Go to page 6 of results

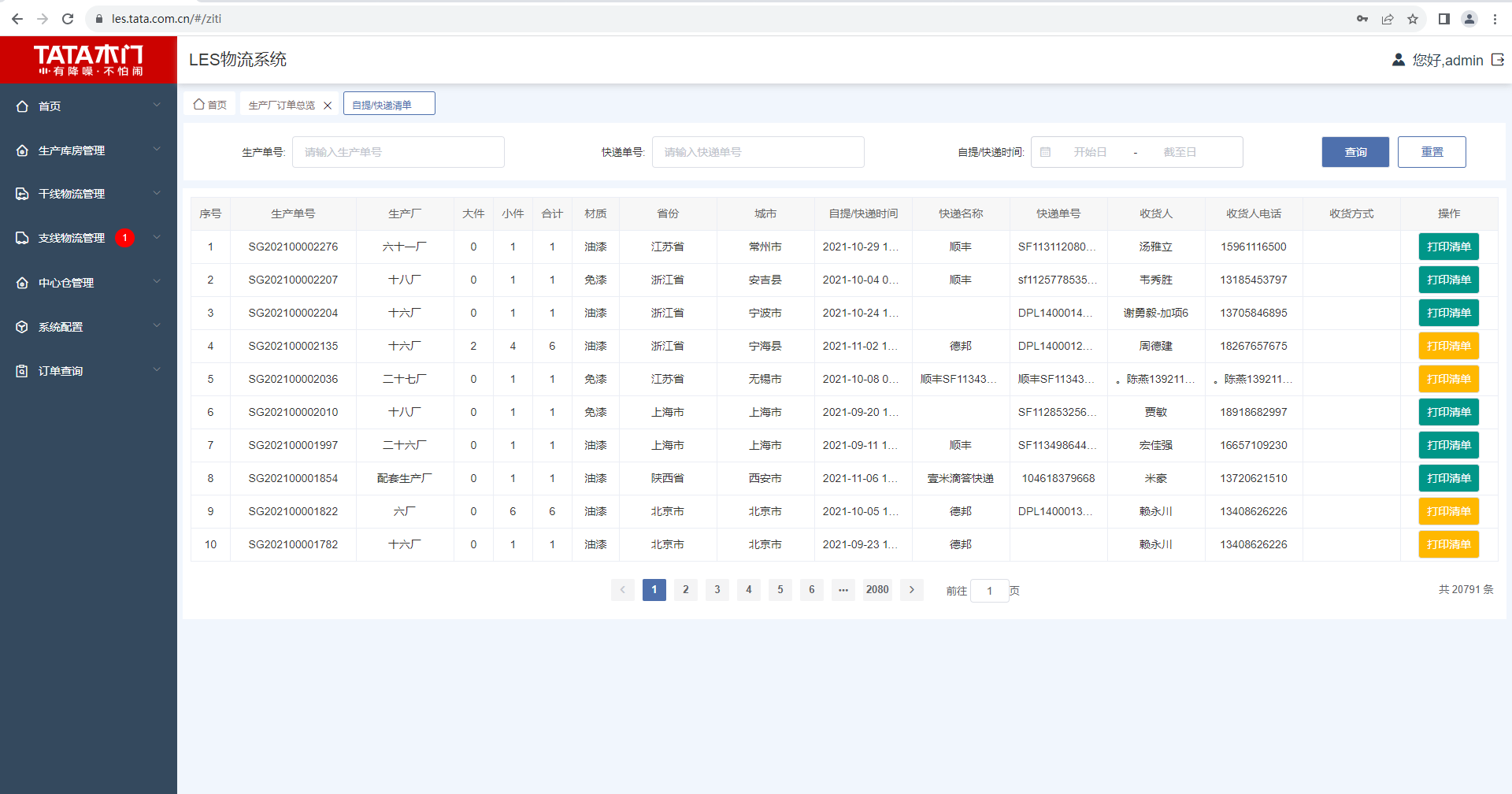click(x=812, y=589)
